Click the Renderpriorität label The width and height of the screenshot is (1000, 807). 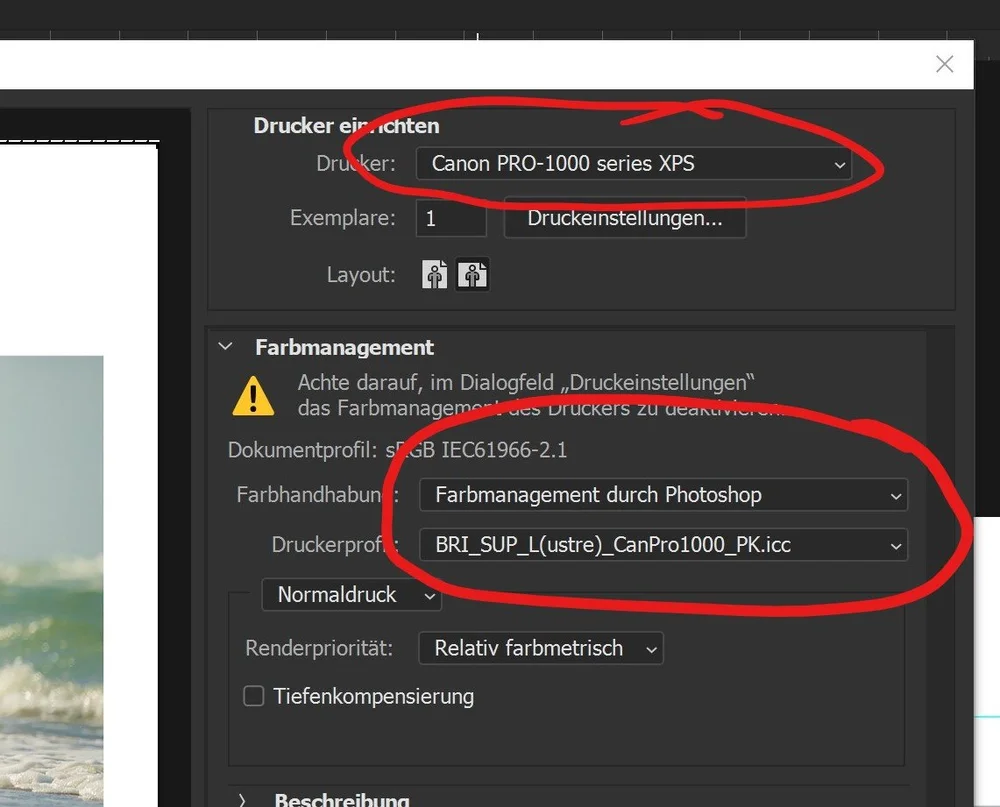[319, 649]
